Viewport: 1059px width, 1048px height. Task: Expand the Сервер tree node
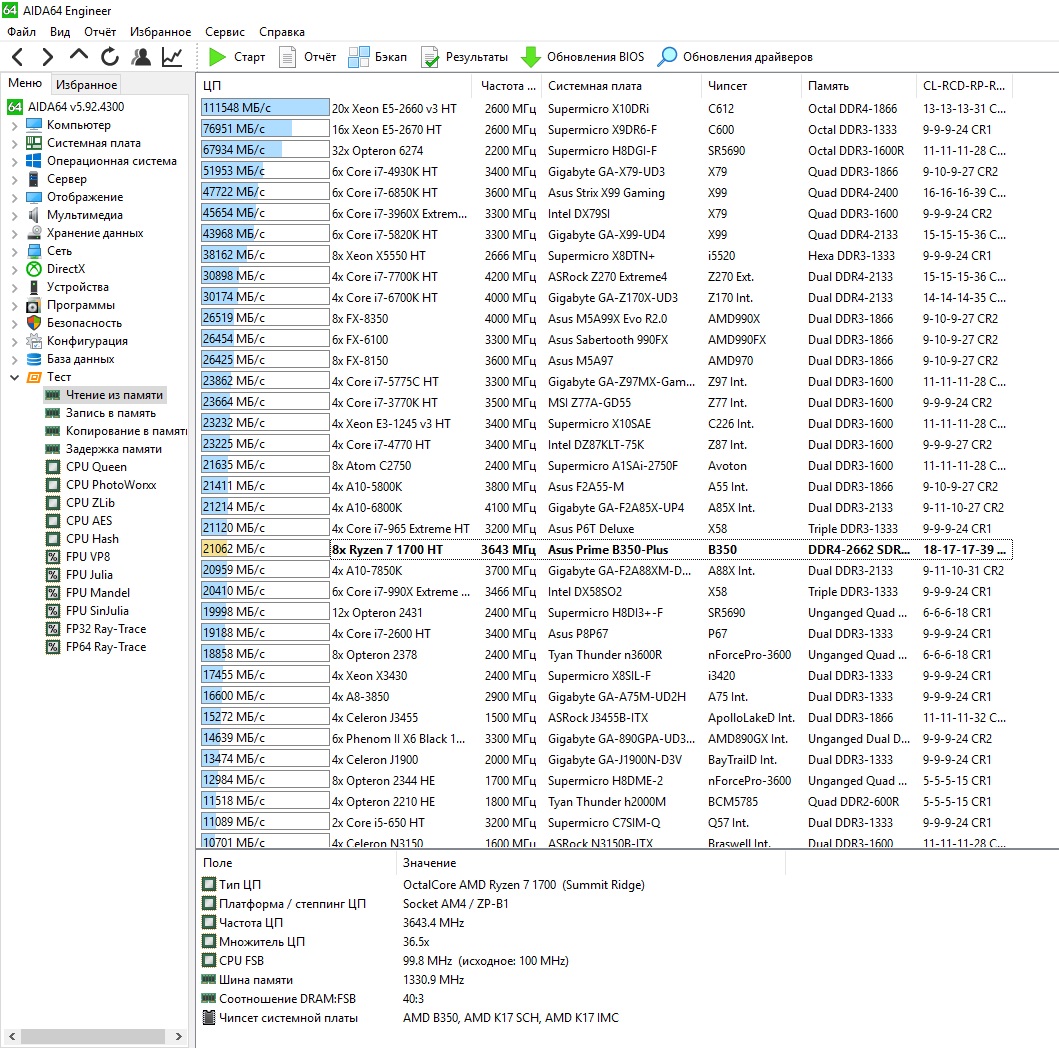(x=14, y=179)
